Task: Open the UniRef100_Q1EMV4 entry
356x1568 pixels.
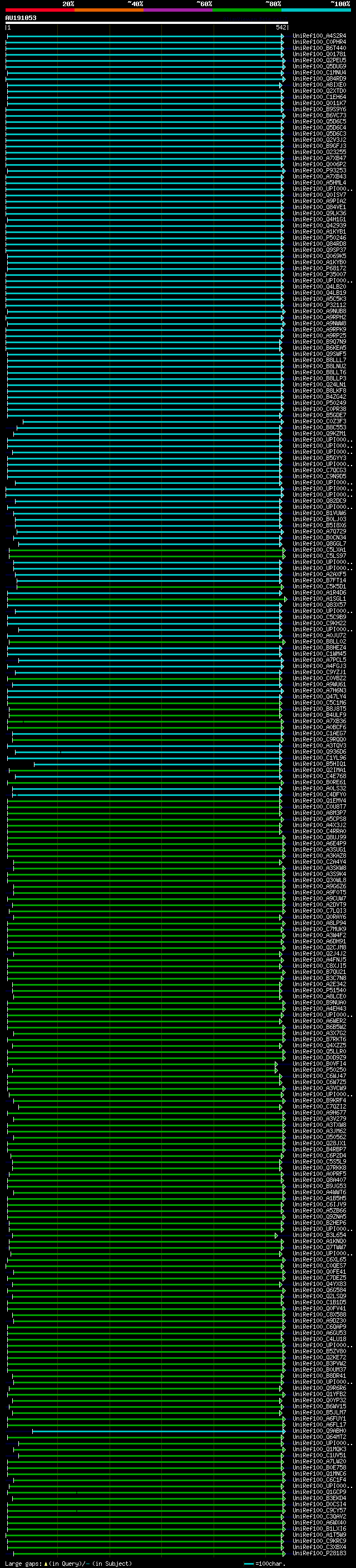Action: 319,800
